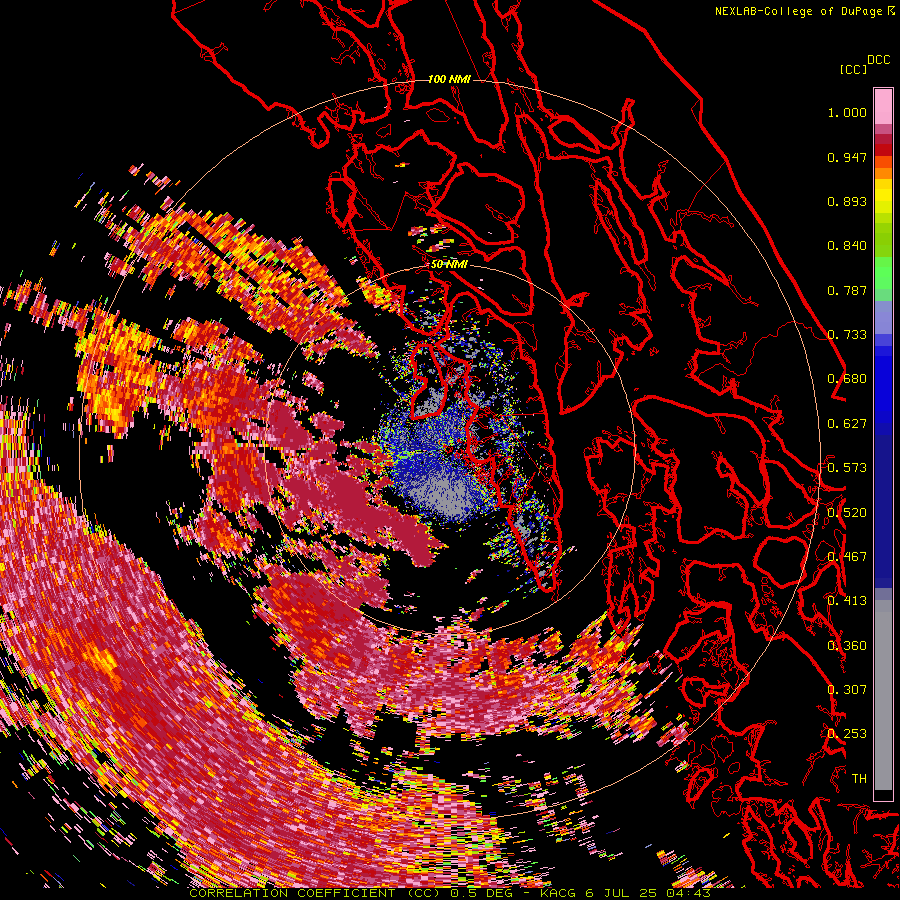Click the 0.733 legend value
Viewport: 900px width, 900px height.
847,335
